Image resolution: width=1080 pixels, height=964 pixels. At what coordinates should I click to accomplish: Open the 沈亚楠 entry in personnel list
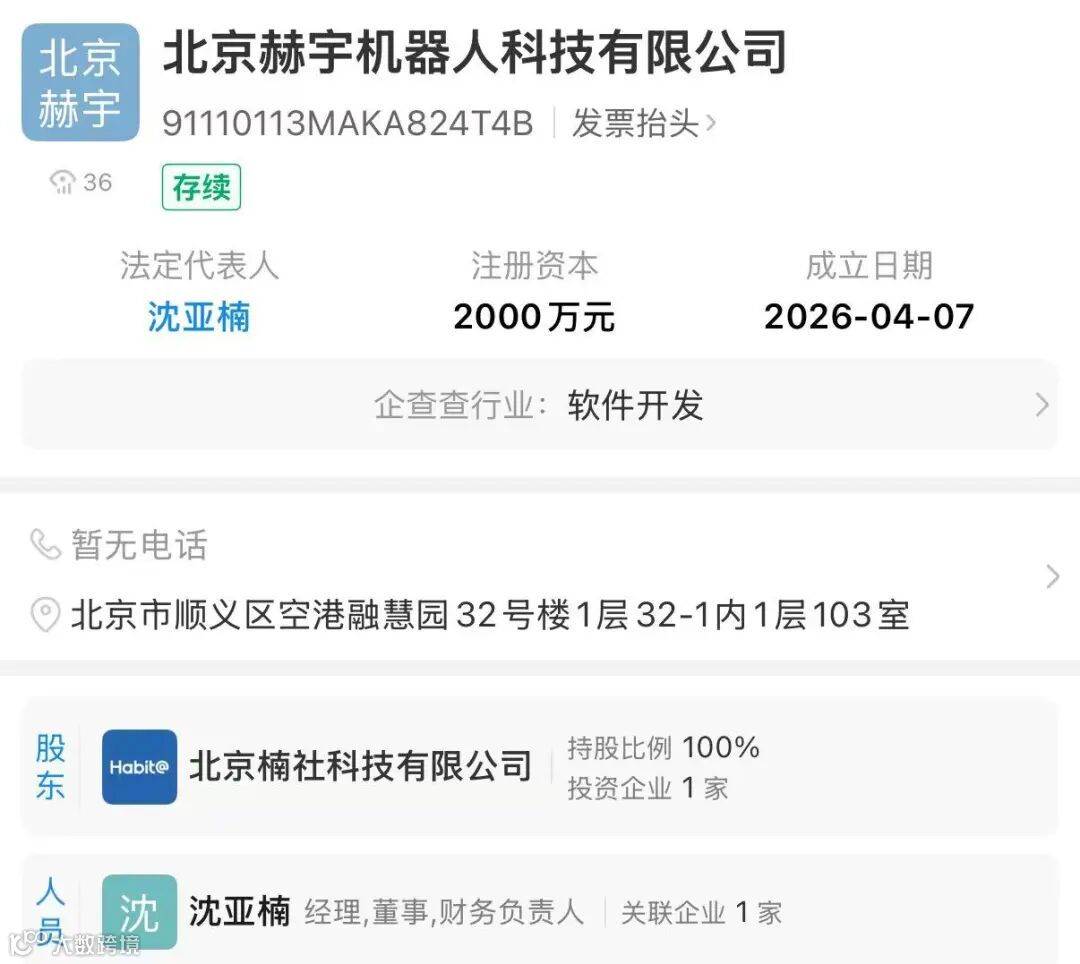click(239, 912)
